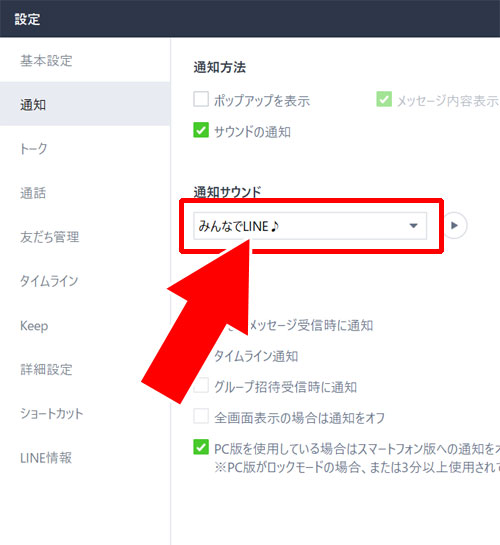
Task: Open the 通知サウンド dropdown
Action: 310,226
